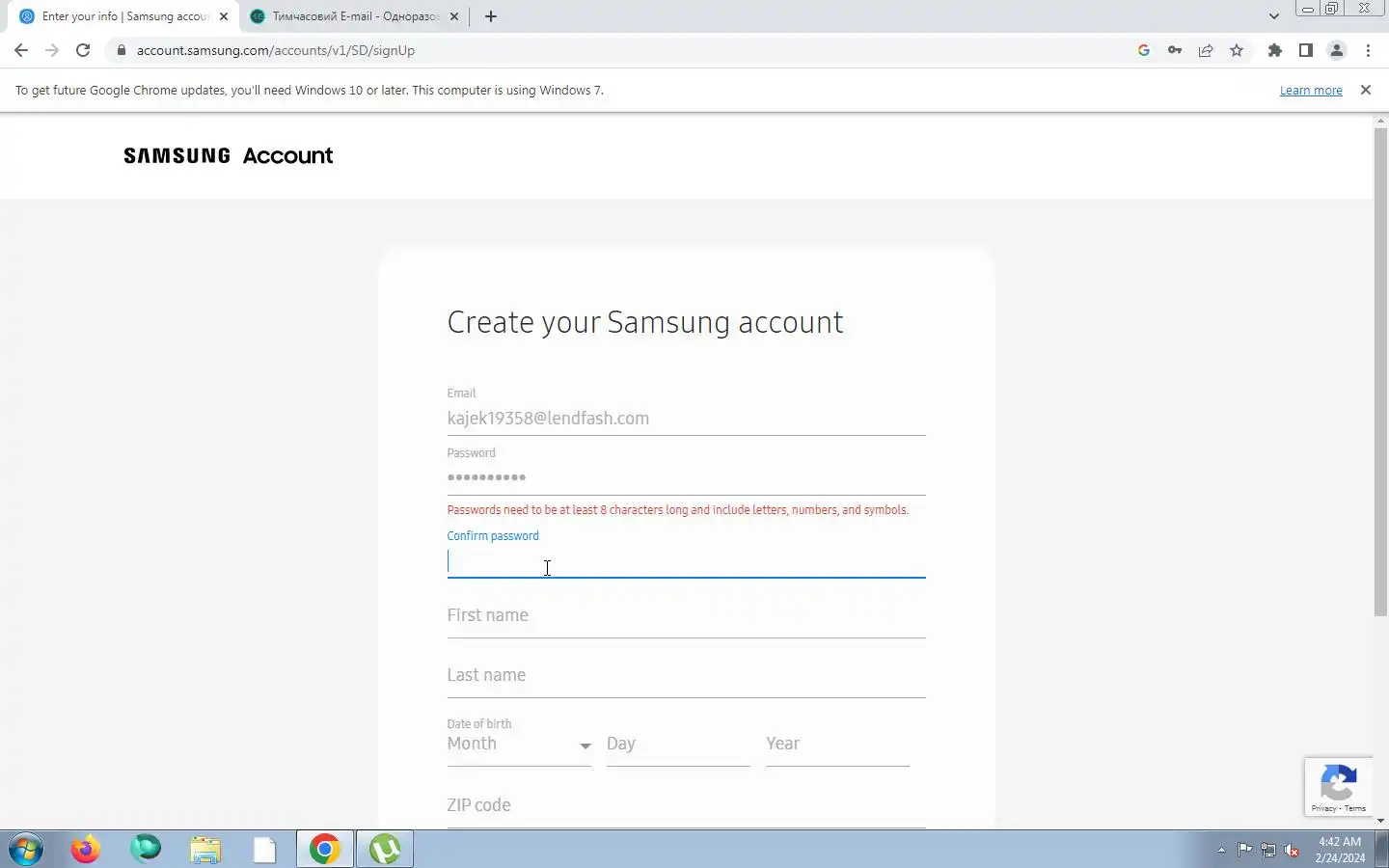Expand the Month dropdown
Screen dimensions: 1389x868
pos(519,745)
